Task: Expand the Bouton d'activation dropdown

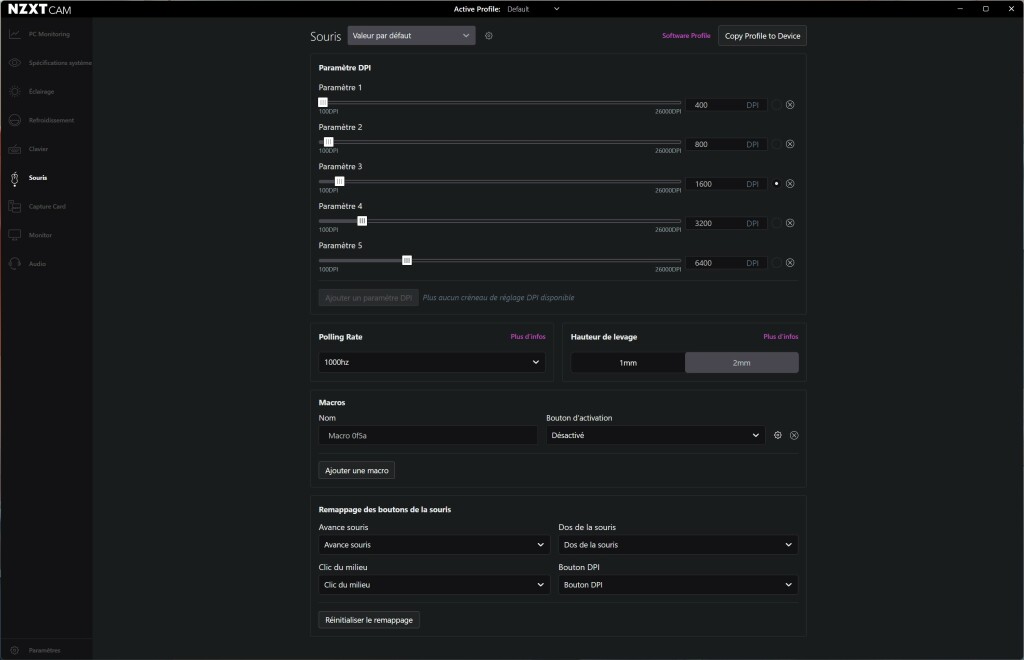Action: pos(655,435)
